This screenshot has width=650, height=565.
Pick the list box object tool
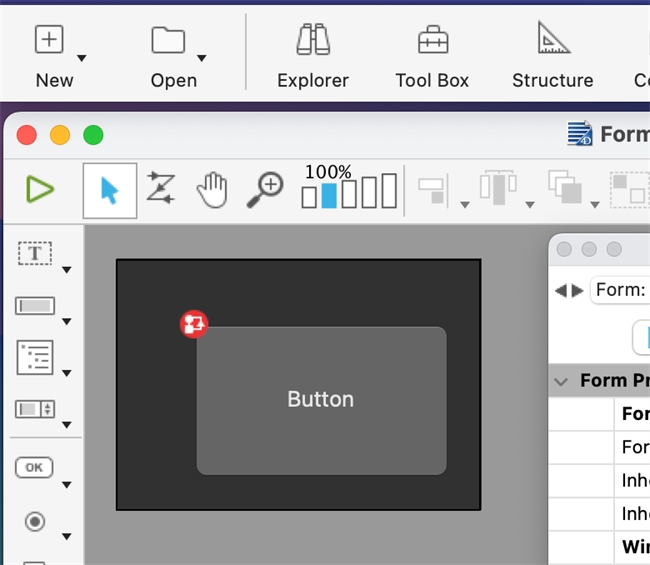pyautogui.click(x=36, y=357)
